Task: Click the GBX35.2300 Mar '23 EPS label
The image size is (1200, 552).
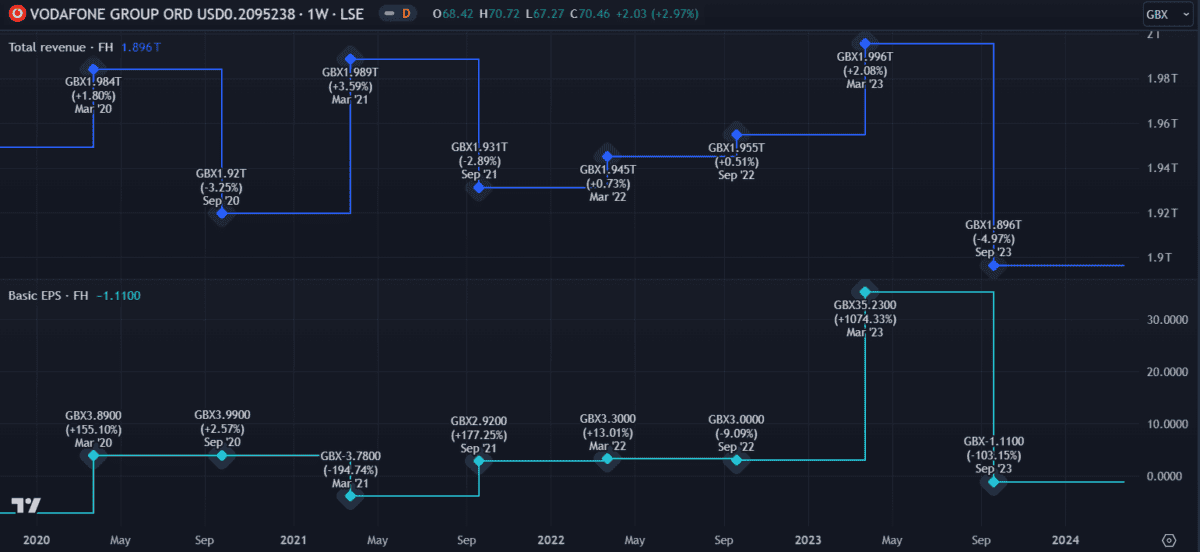Action: click(x=865, y=319)
